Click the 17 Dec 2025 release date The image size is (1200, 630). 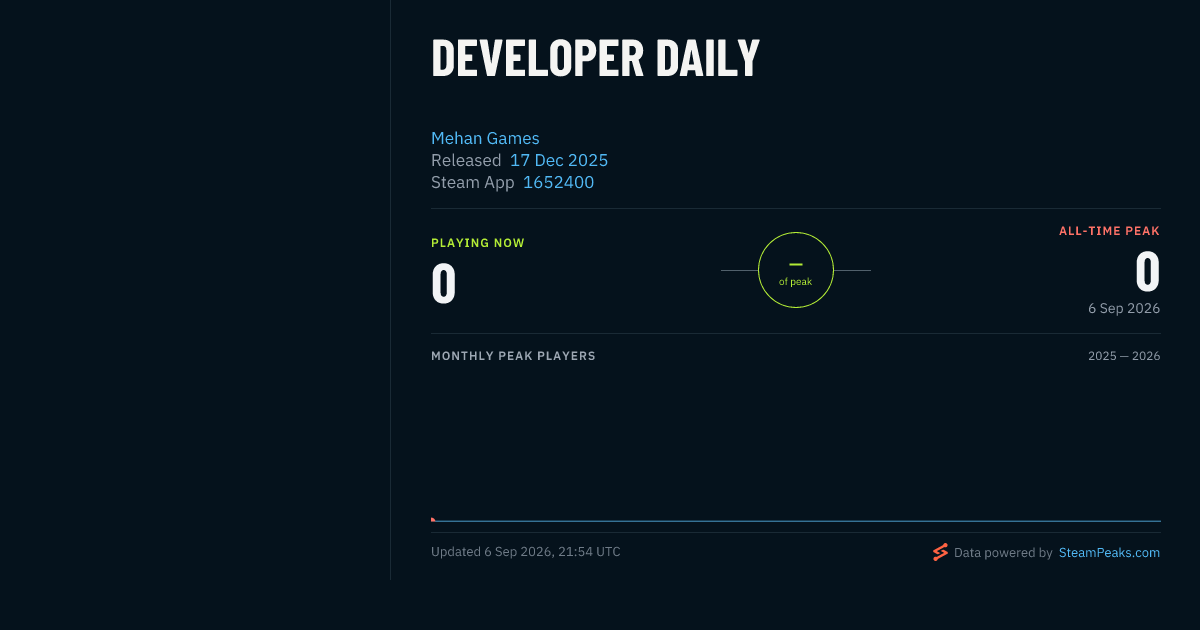click(559, 160)
